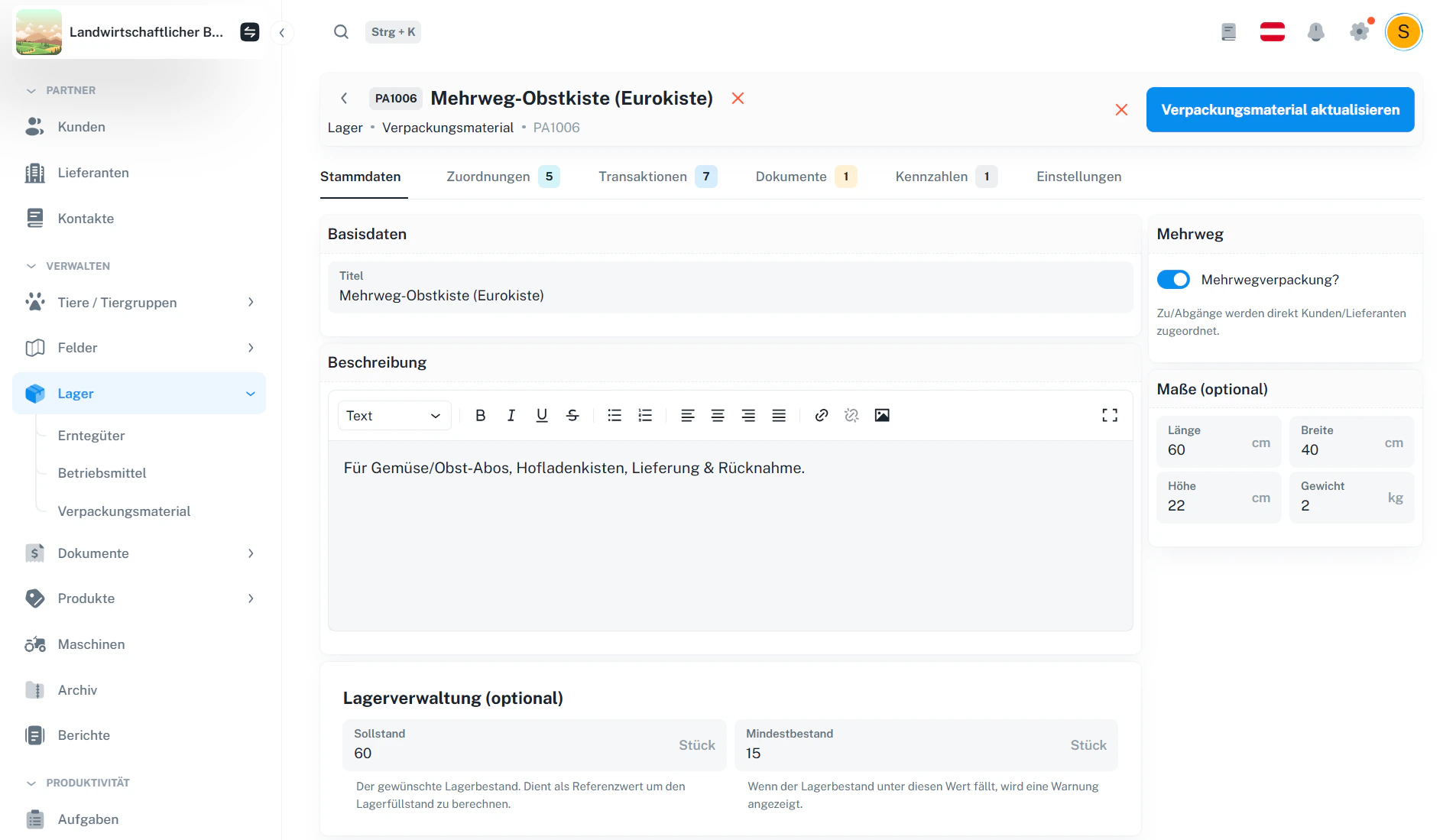Screen dimensions: 1456x840
Task: Expand the Produkte sidebar entry
Action: point(250,598)
